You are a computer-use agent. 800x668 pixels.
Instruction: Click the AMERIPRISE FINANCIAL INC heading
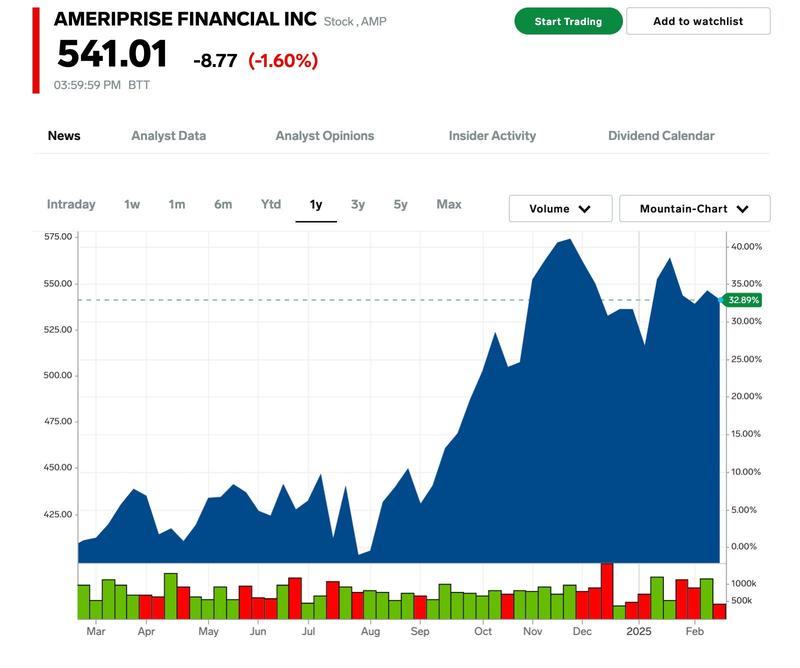[185, 19]
